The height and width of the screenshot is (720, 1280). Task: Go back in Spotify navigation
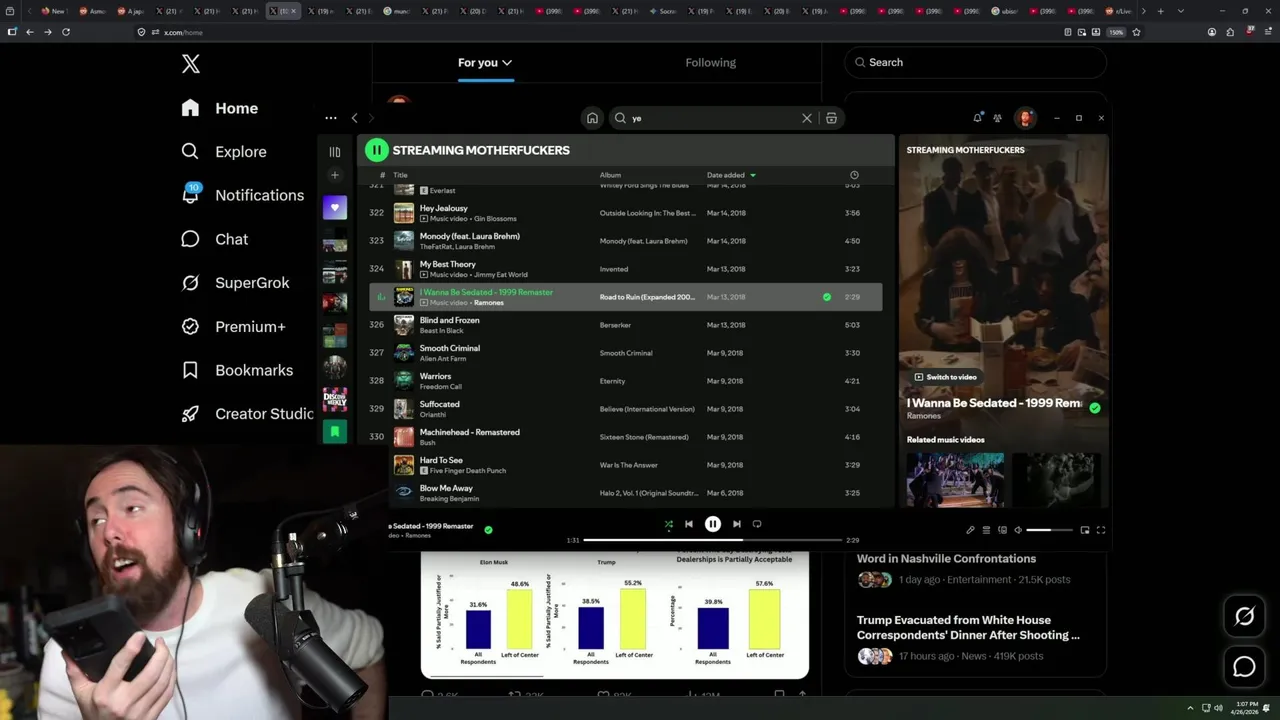354,118
